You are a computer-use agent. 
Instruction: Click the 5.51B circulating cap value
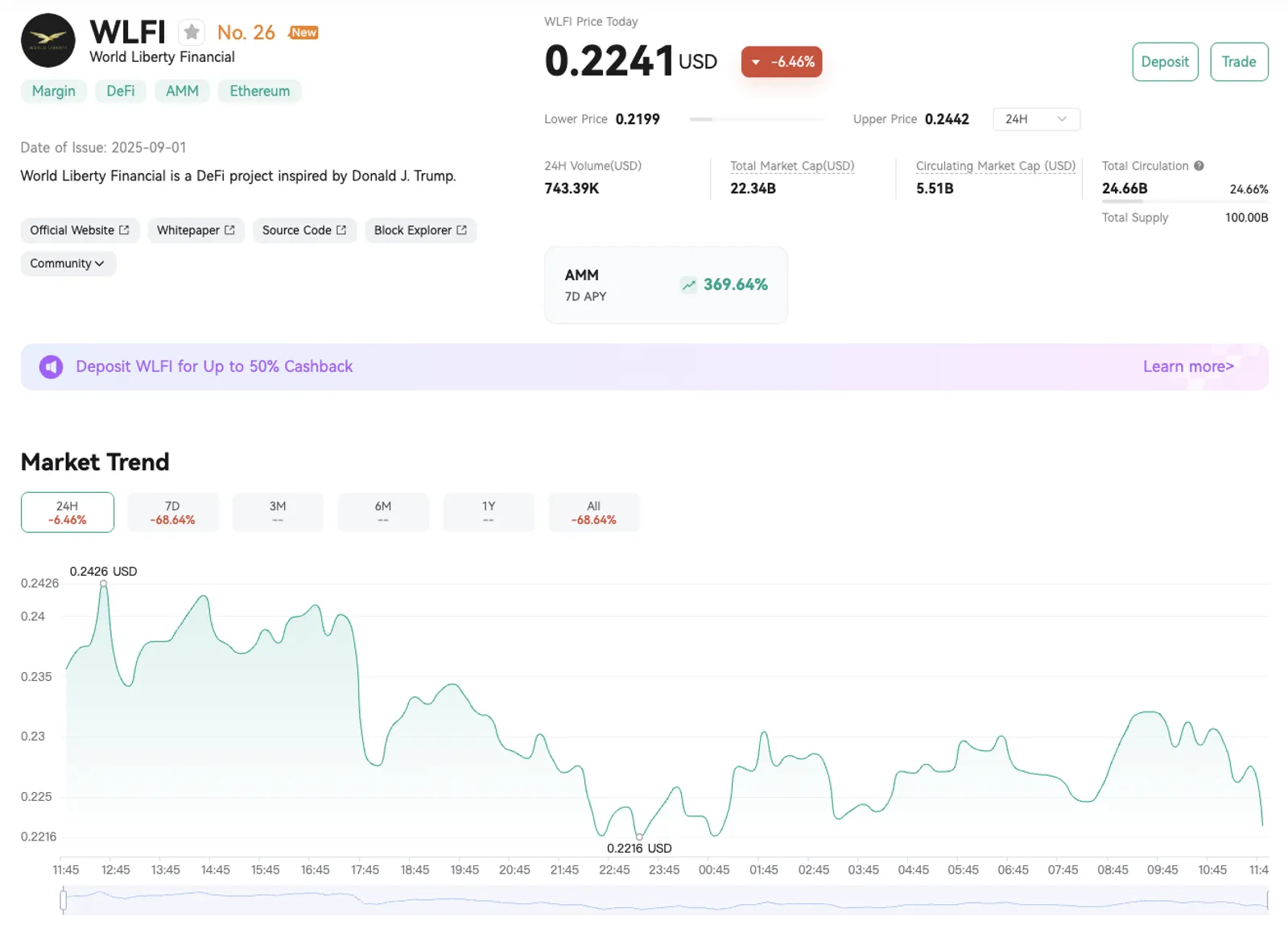click(935, 188)
